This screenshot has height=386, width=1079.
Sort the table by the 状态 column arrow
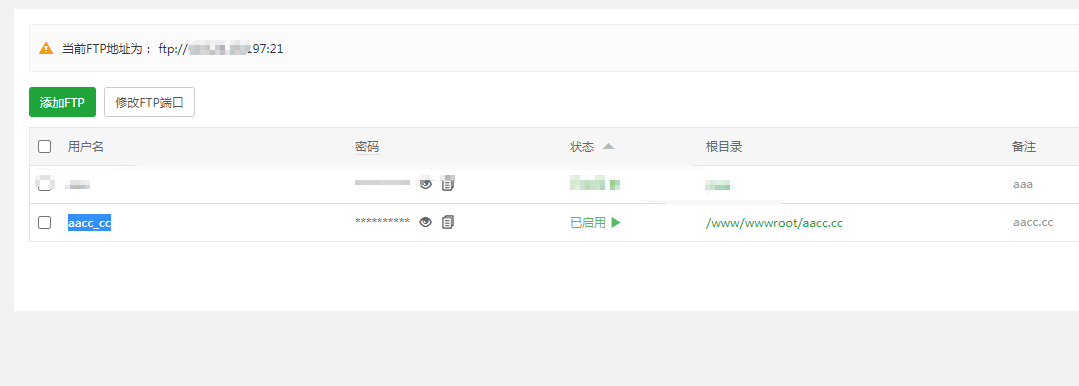point(608,147)
